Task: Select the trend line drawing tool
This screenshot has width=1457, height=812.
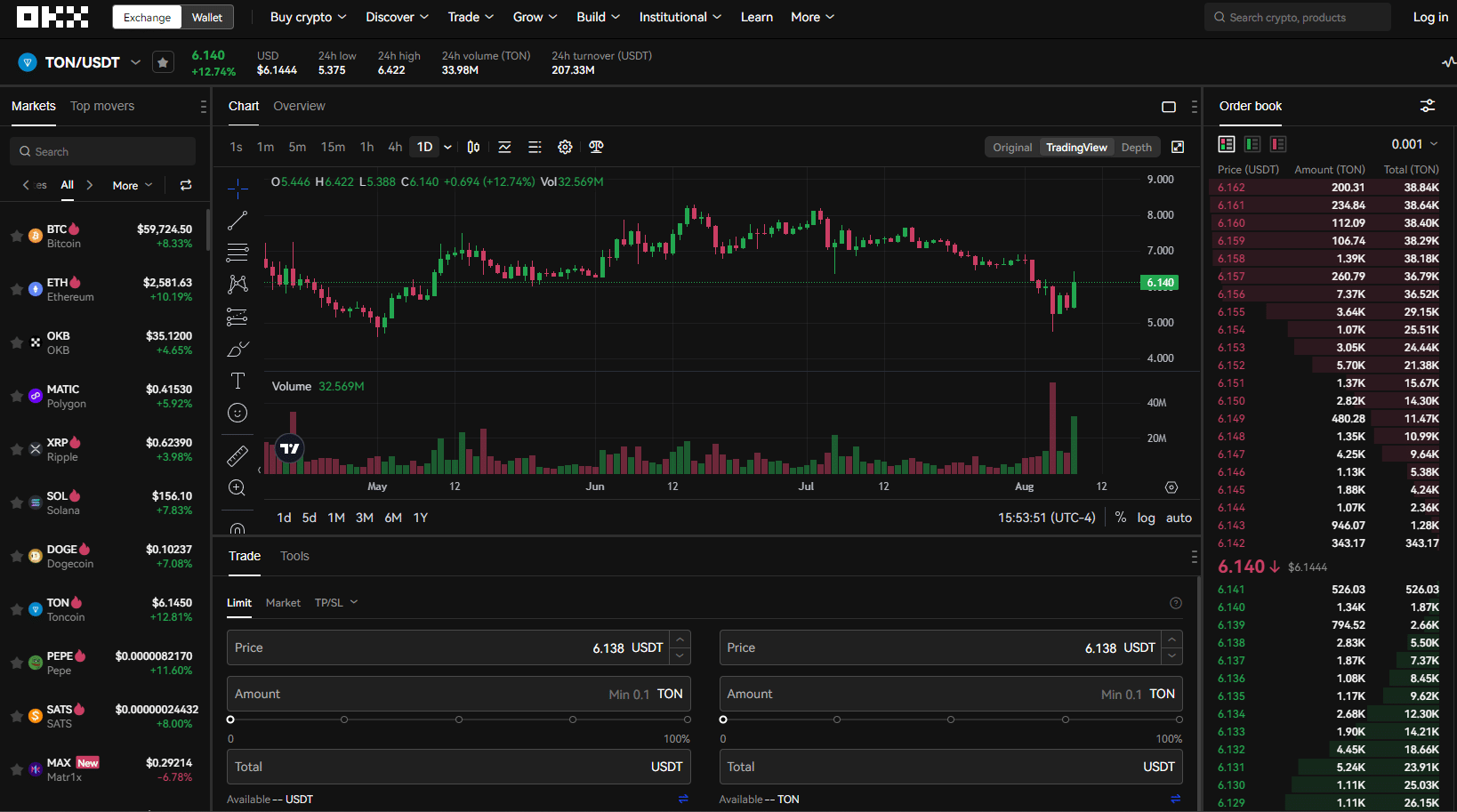Action: [x=237, y=220]
